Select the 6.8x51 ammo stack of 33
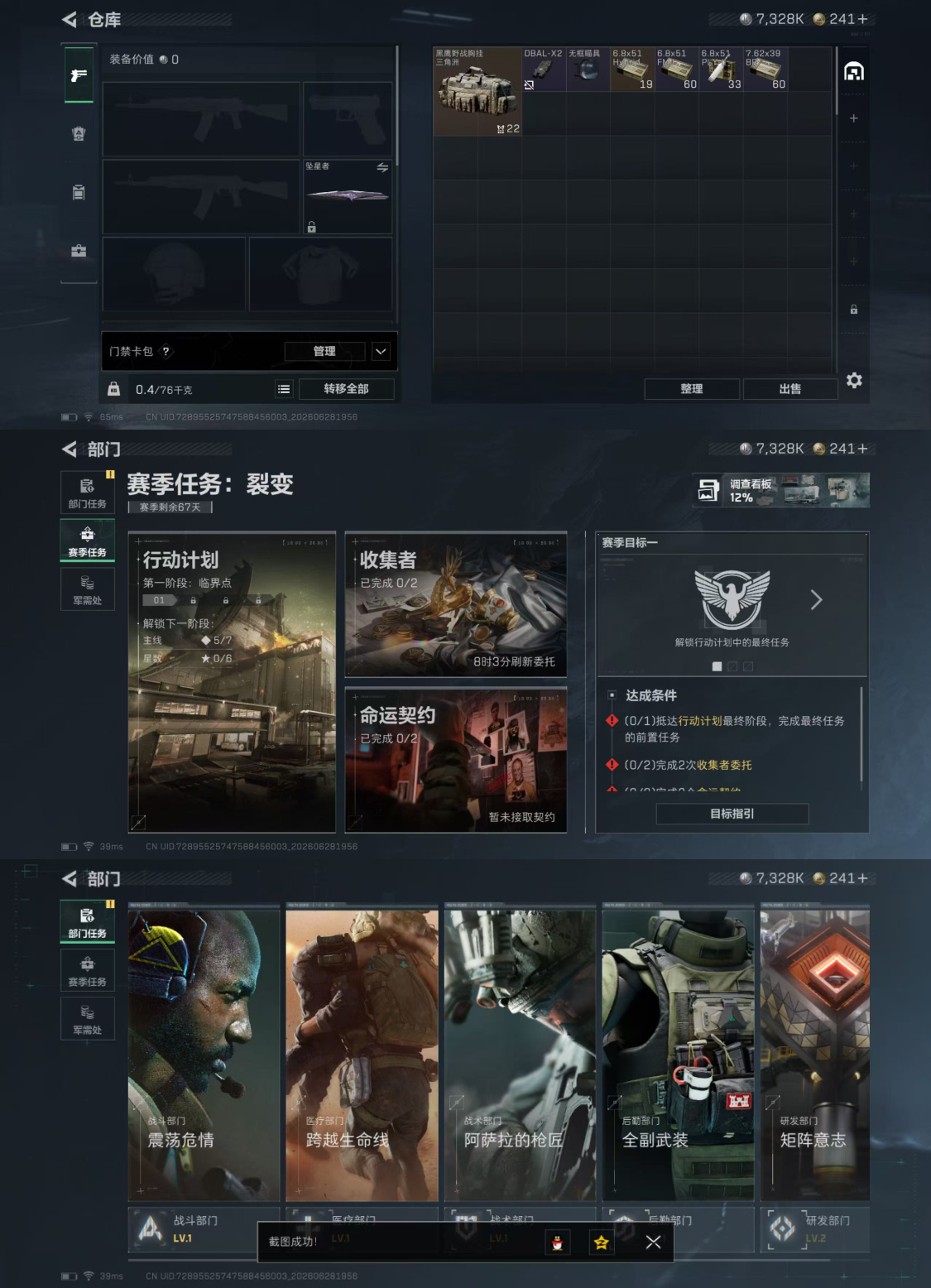The height and width of the screenshot is (1288, 931). pyautogui.click(x=722, y=69)
